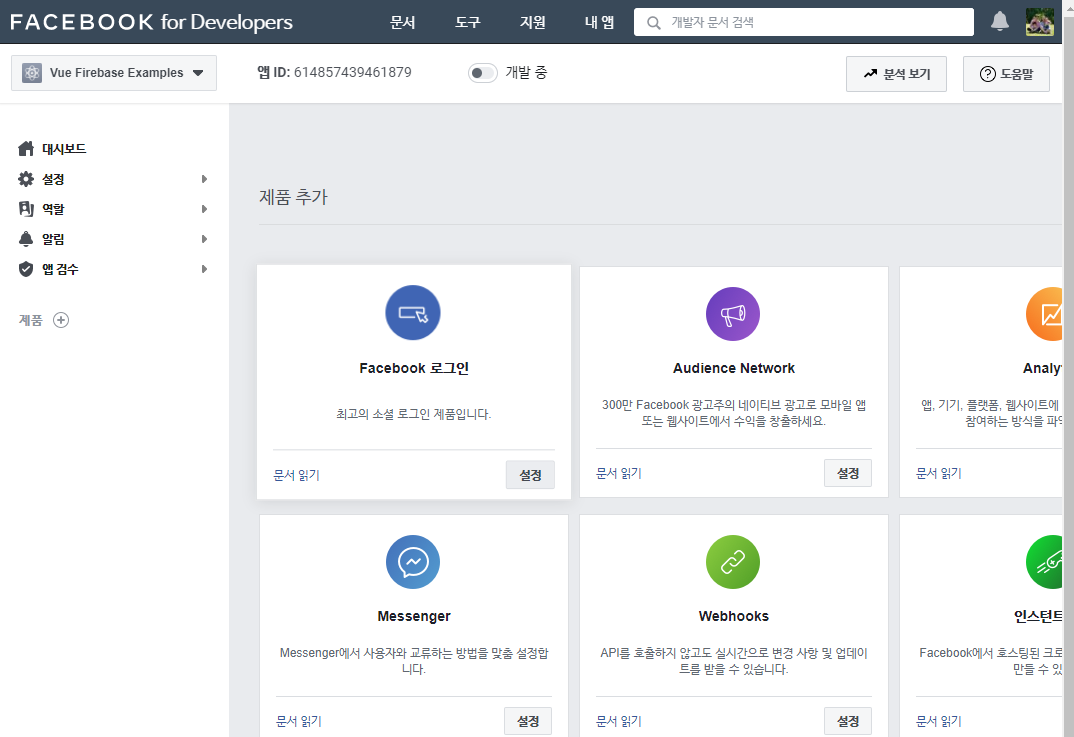Screen dimensions: 1074x737
Task: Click 설정 button on Messenger card
Action: pos(528,721)
